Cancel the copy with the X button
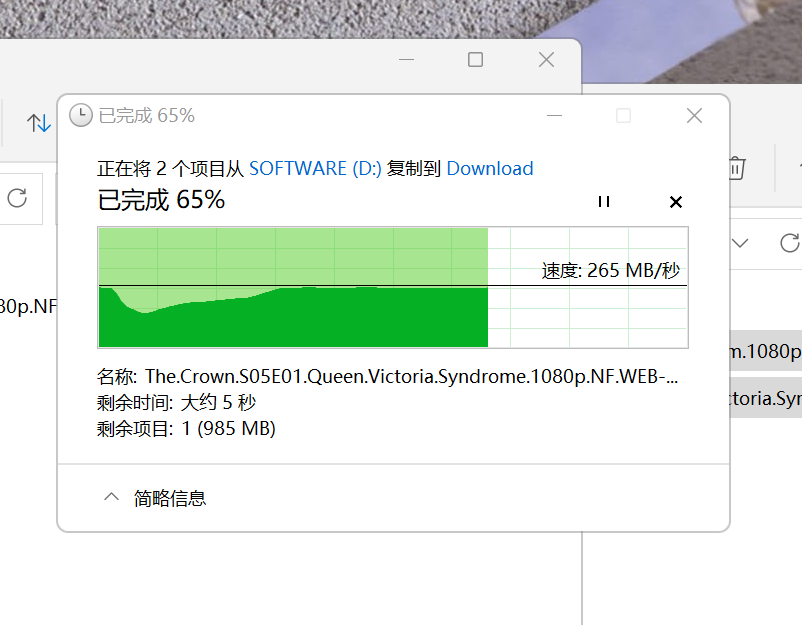Viewport: 802px width, 625px height. click(676, 202)
